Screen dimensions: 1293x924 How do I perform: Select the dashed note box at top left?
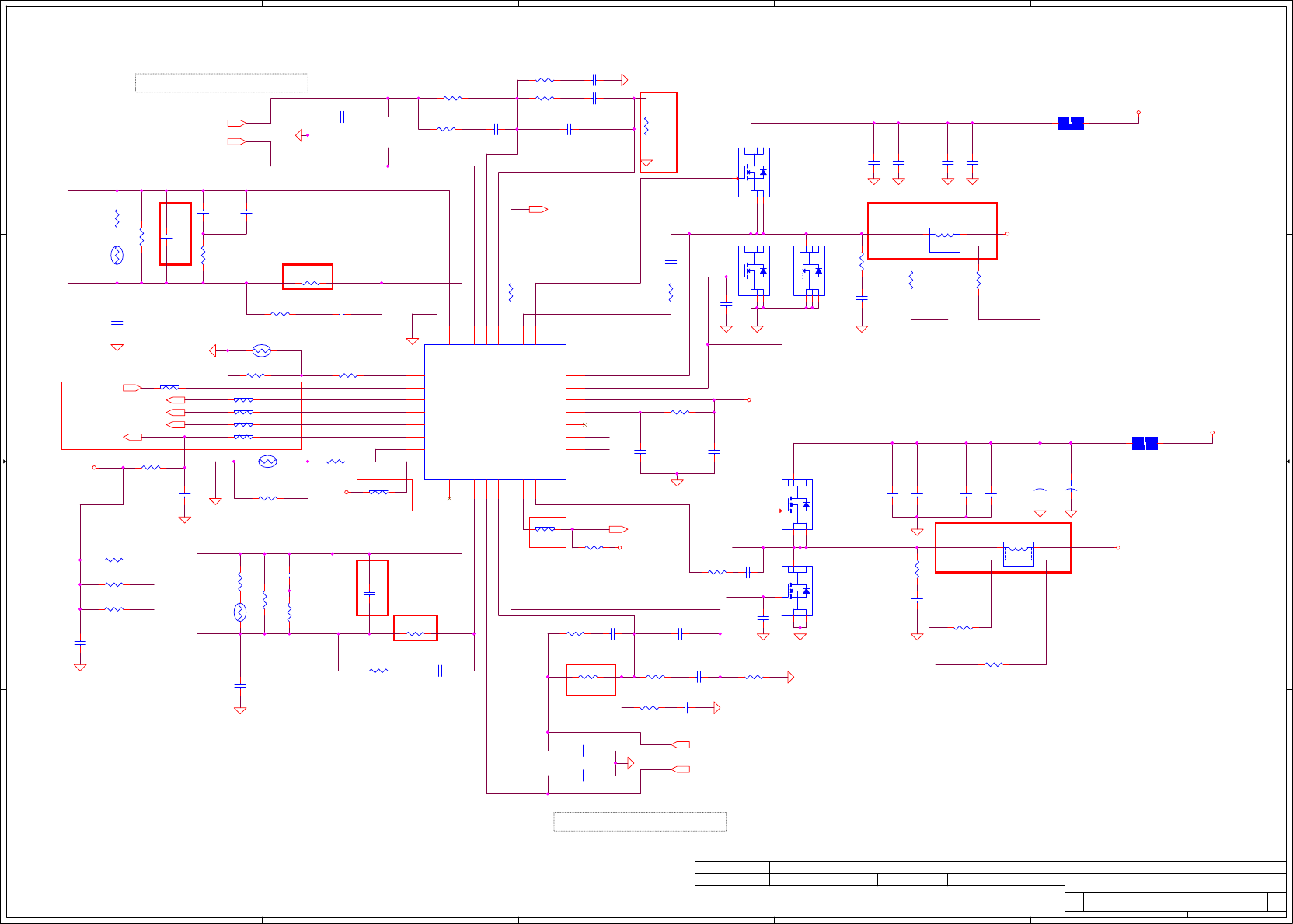tap(221, 83)
